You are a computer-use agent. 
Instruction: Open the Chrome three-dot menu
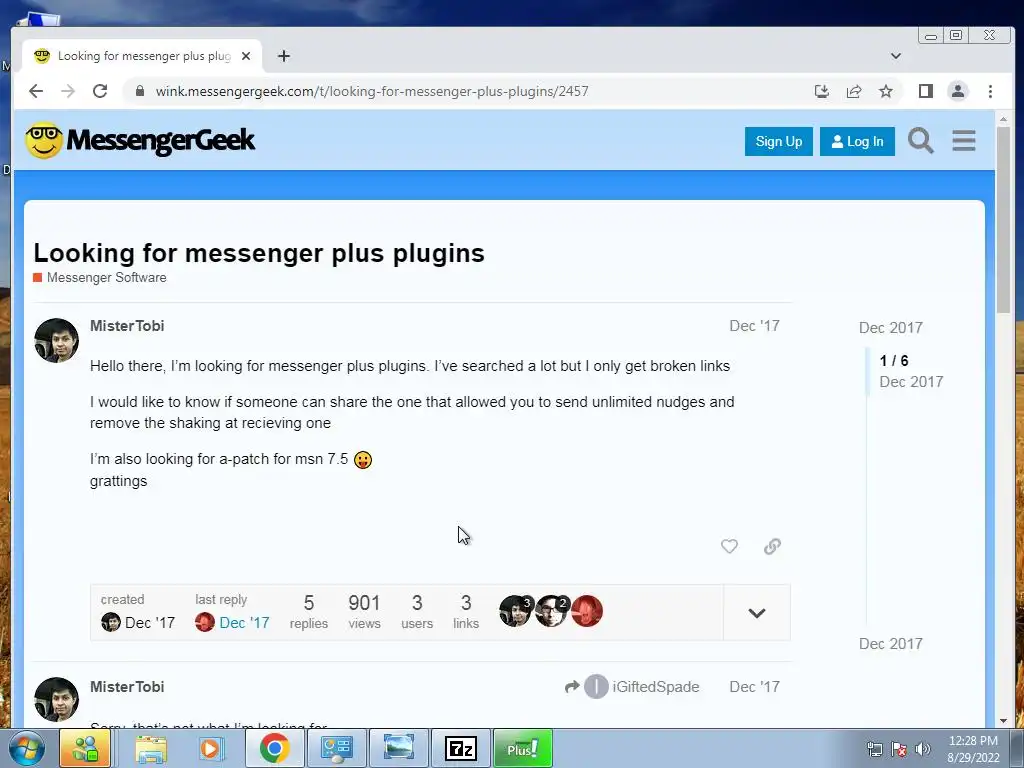(x=990, y=91)
